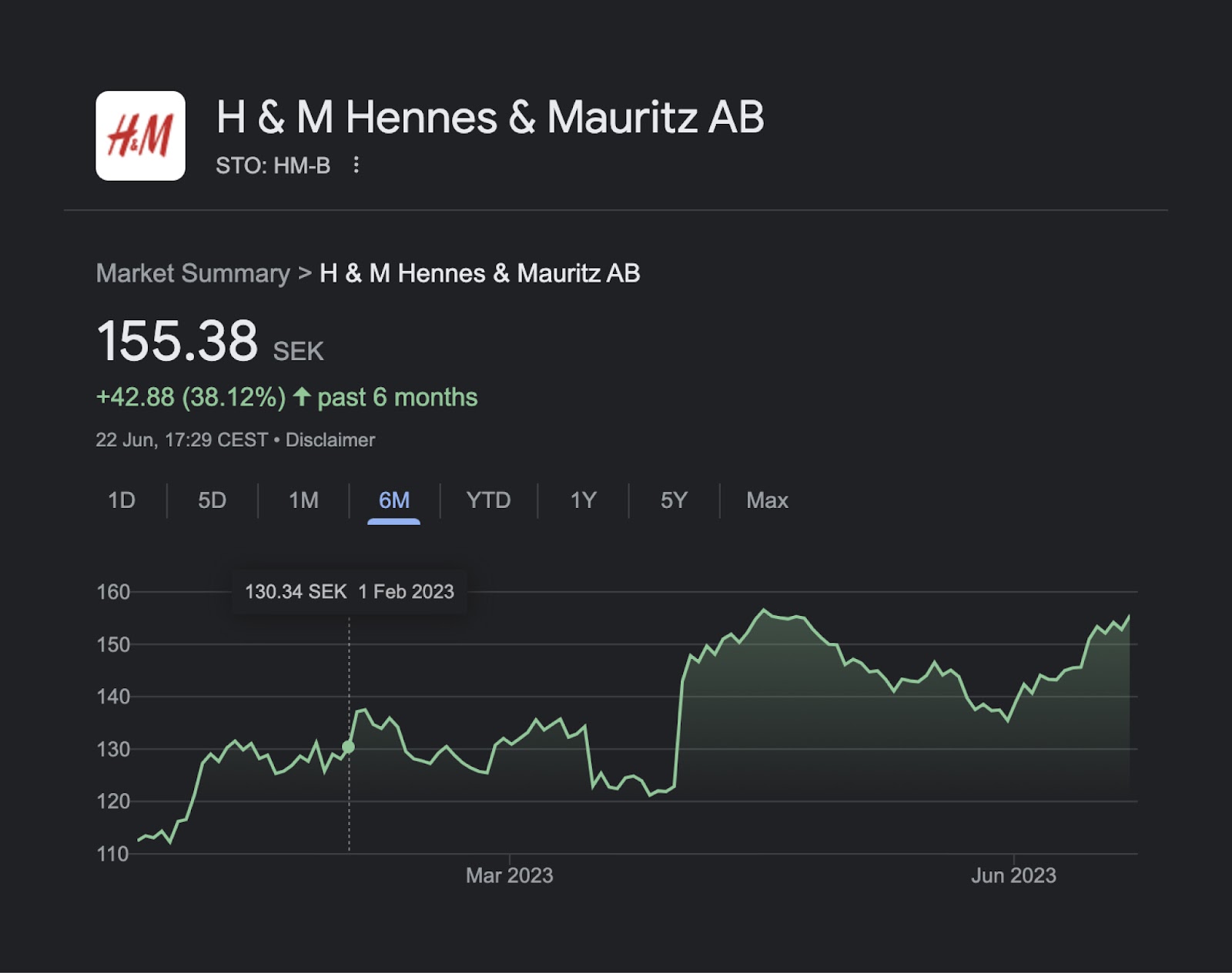The width and height of the screenshot is (1232, 973).
Task: Click the H & M Hennes & Mauritz AB title
Action: [490, 118]
